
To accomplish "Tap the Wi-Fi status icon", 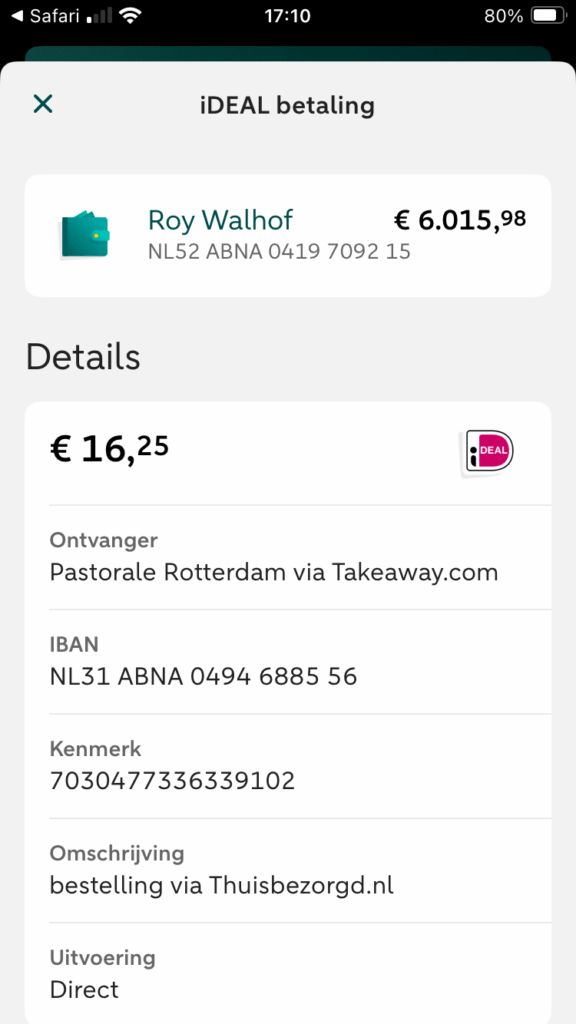I will (x=131, y=16).
